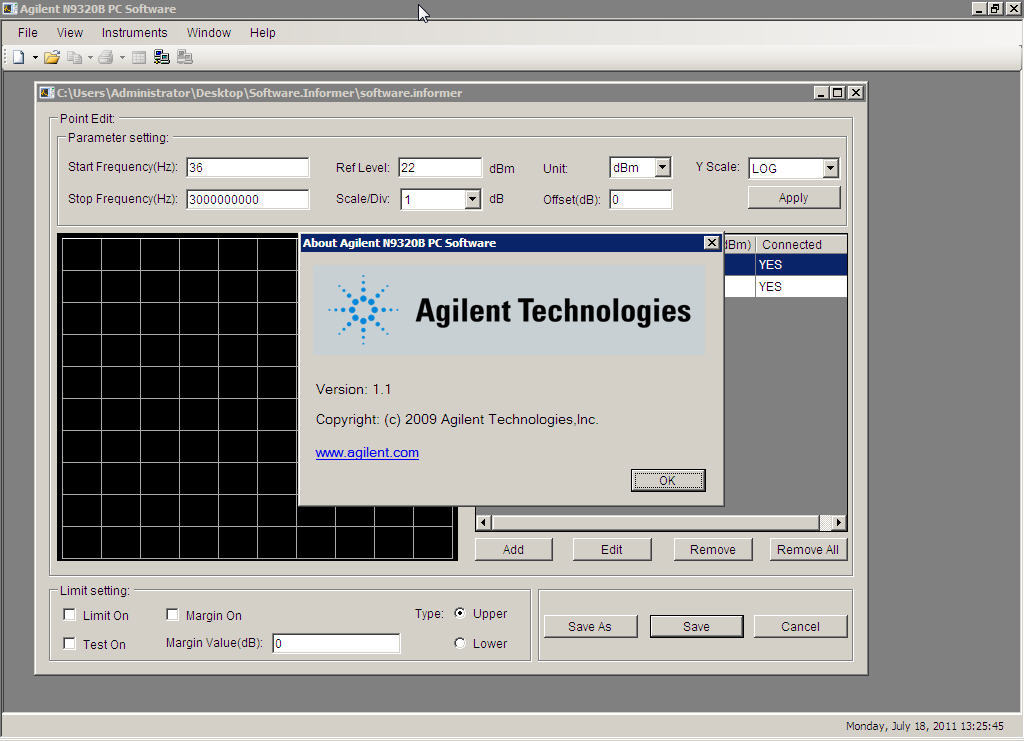
Task: Open the Window menu
Action: coord(208,33)
